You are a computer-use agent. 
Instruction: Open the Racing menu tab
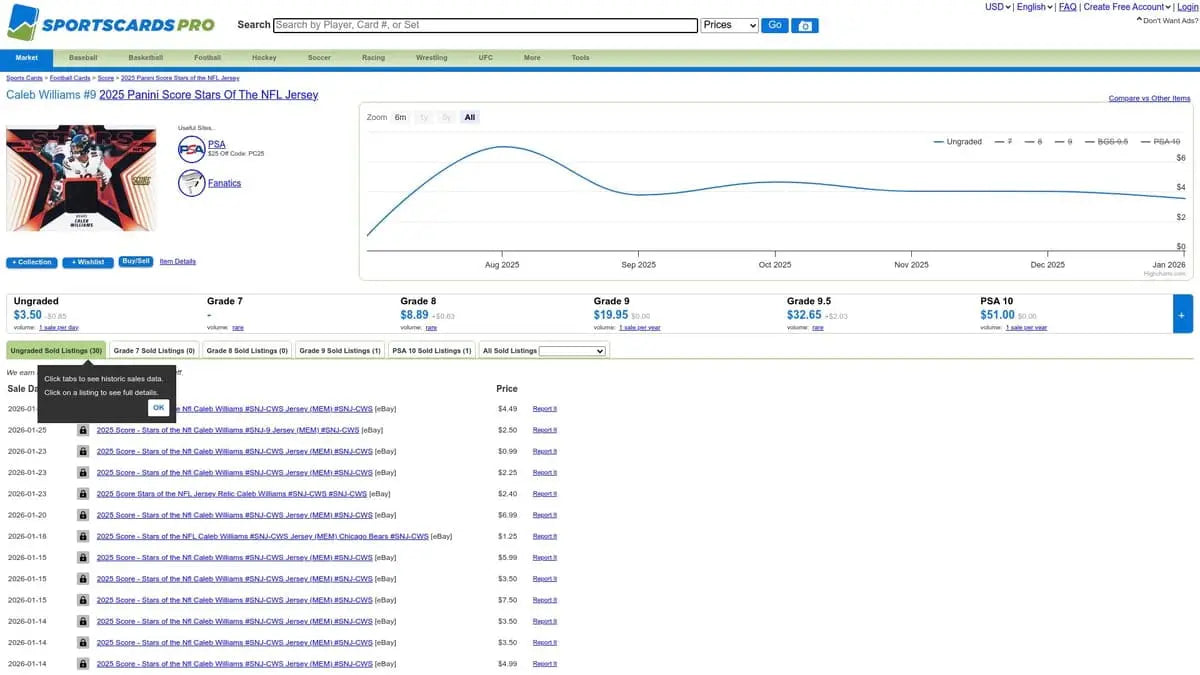click(373, 58)
